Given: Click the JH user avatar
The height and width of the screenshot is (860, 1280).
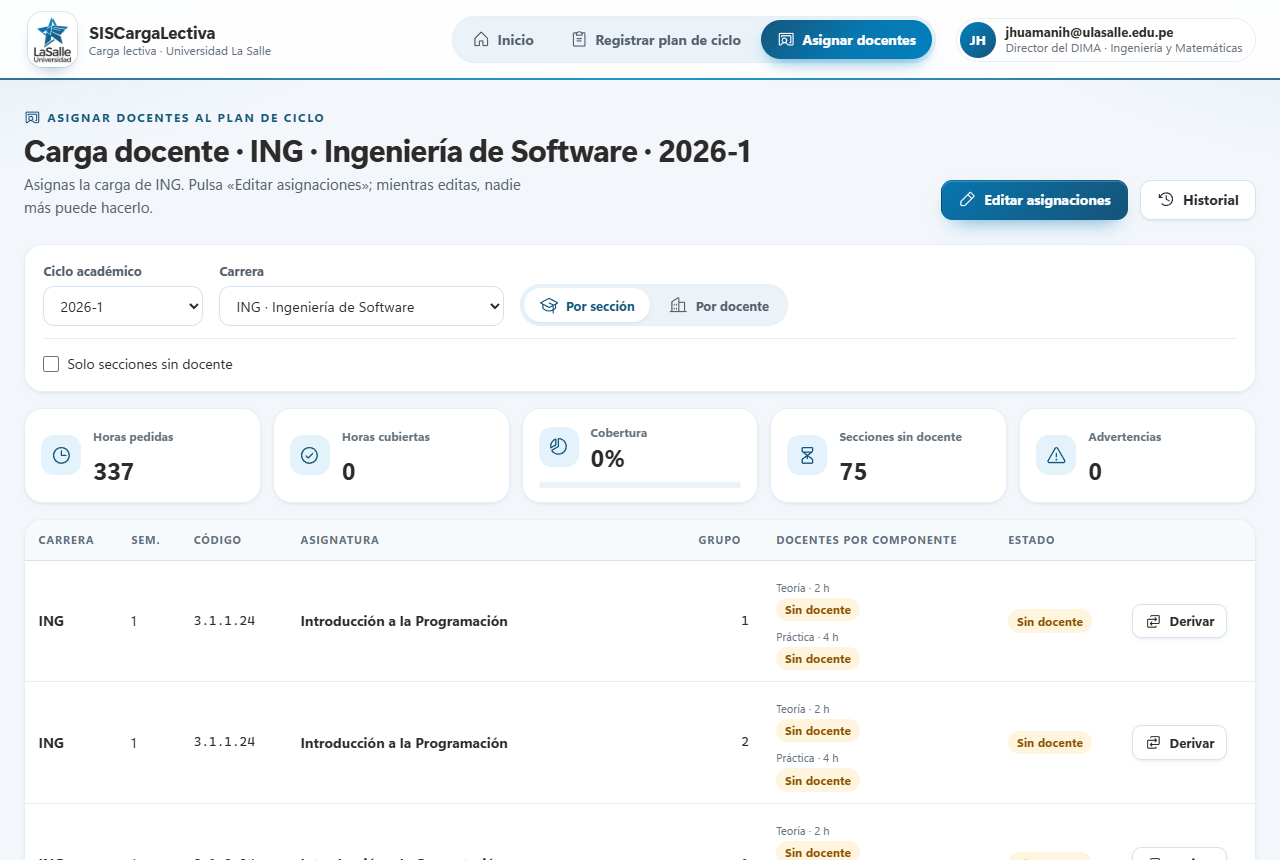Looking at the screenshot, I should click(x=977, y=40).
